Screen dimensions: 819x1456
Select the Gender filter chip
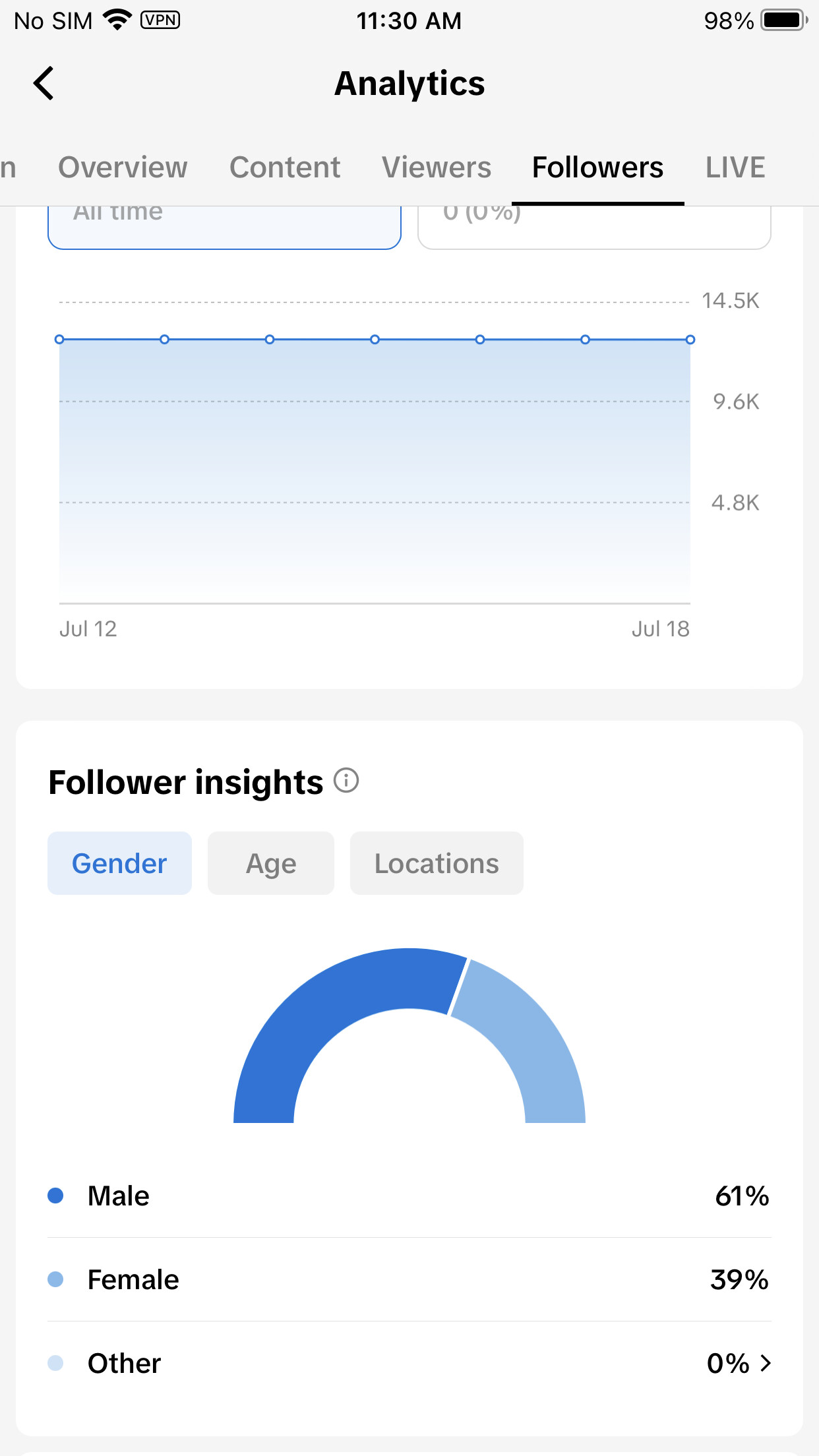[x=119, y=863]
